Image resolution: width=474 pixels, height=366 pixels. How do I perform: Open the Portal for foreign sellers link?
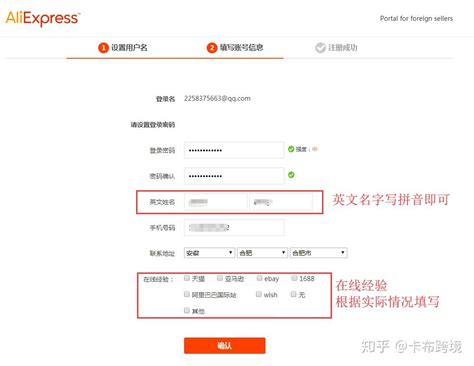coord(416,19)
